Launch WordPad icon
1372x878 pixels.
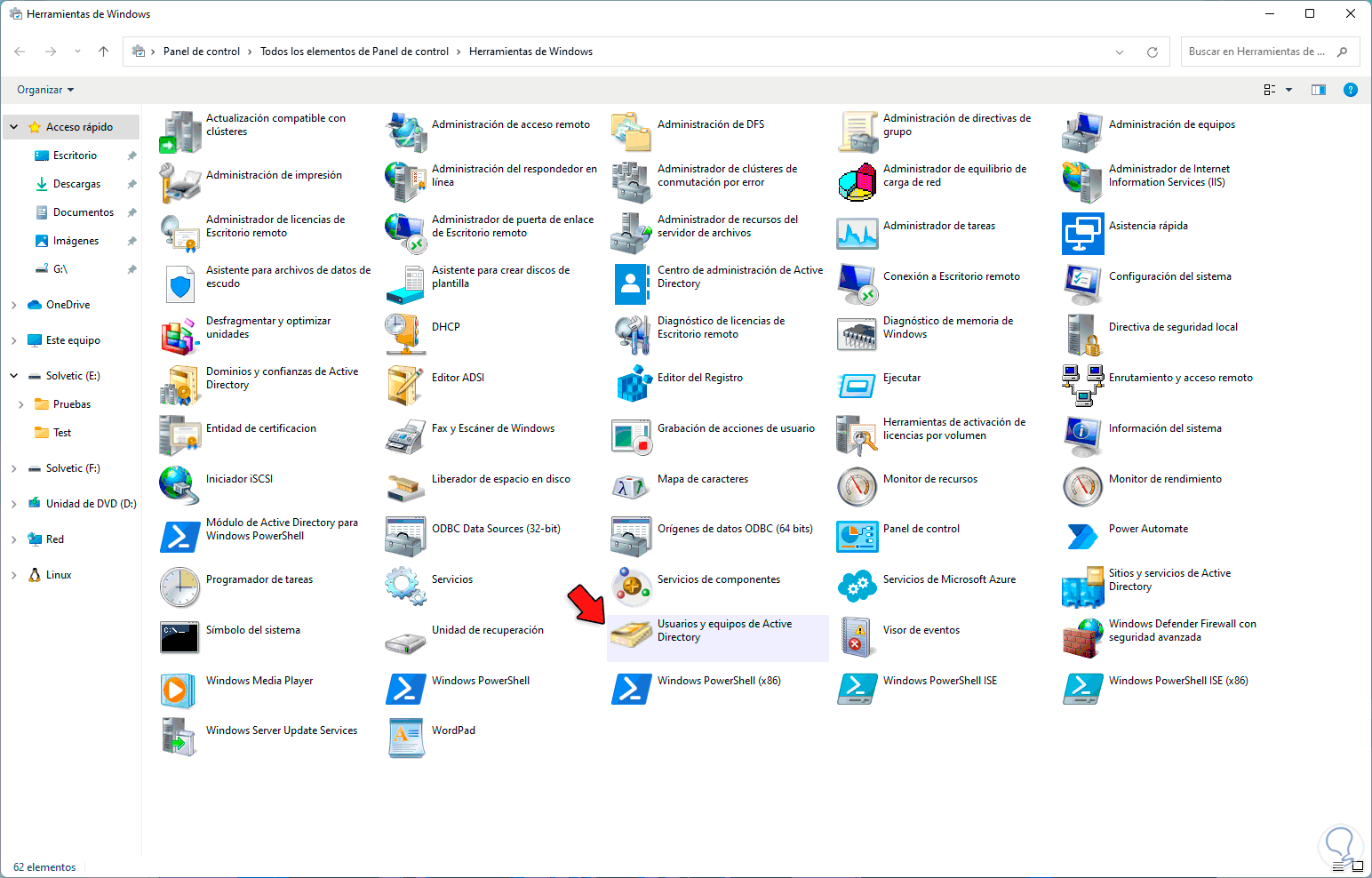click(x=406, y=738)
